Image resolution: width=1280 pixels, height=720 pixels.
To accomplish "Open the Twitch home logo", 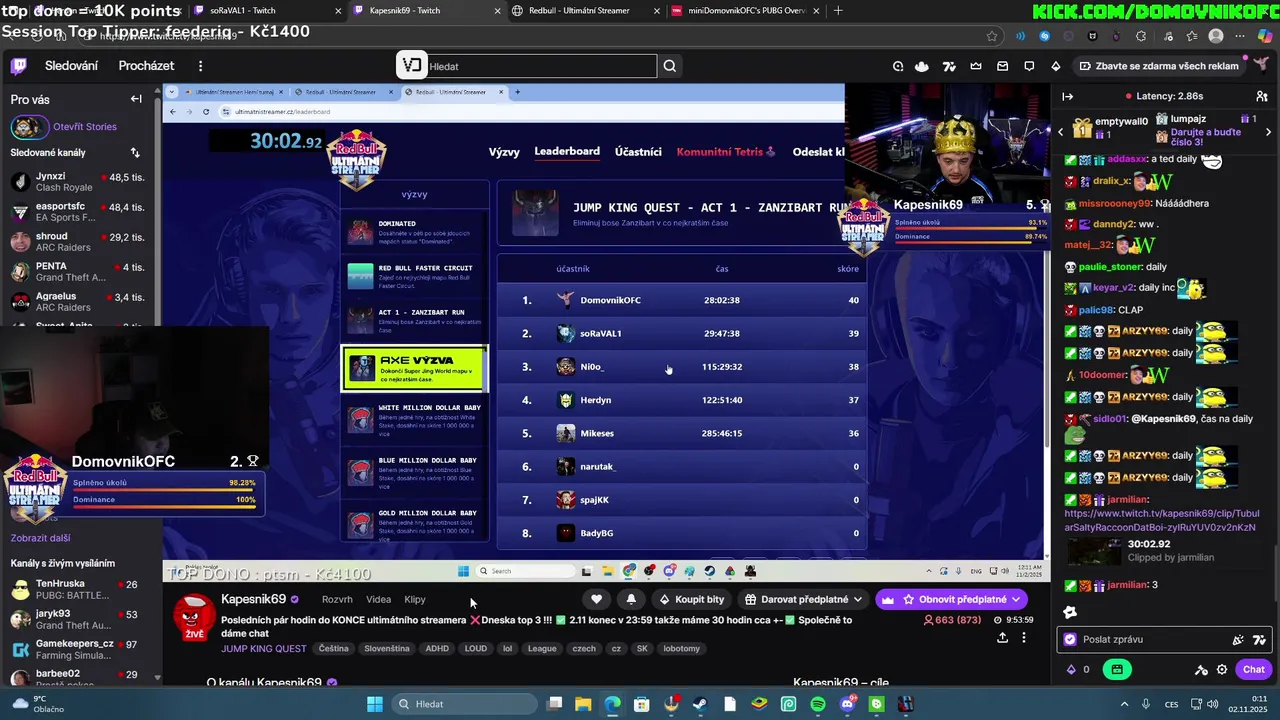I will coord(18,66).
